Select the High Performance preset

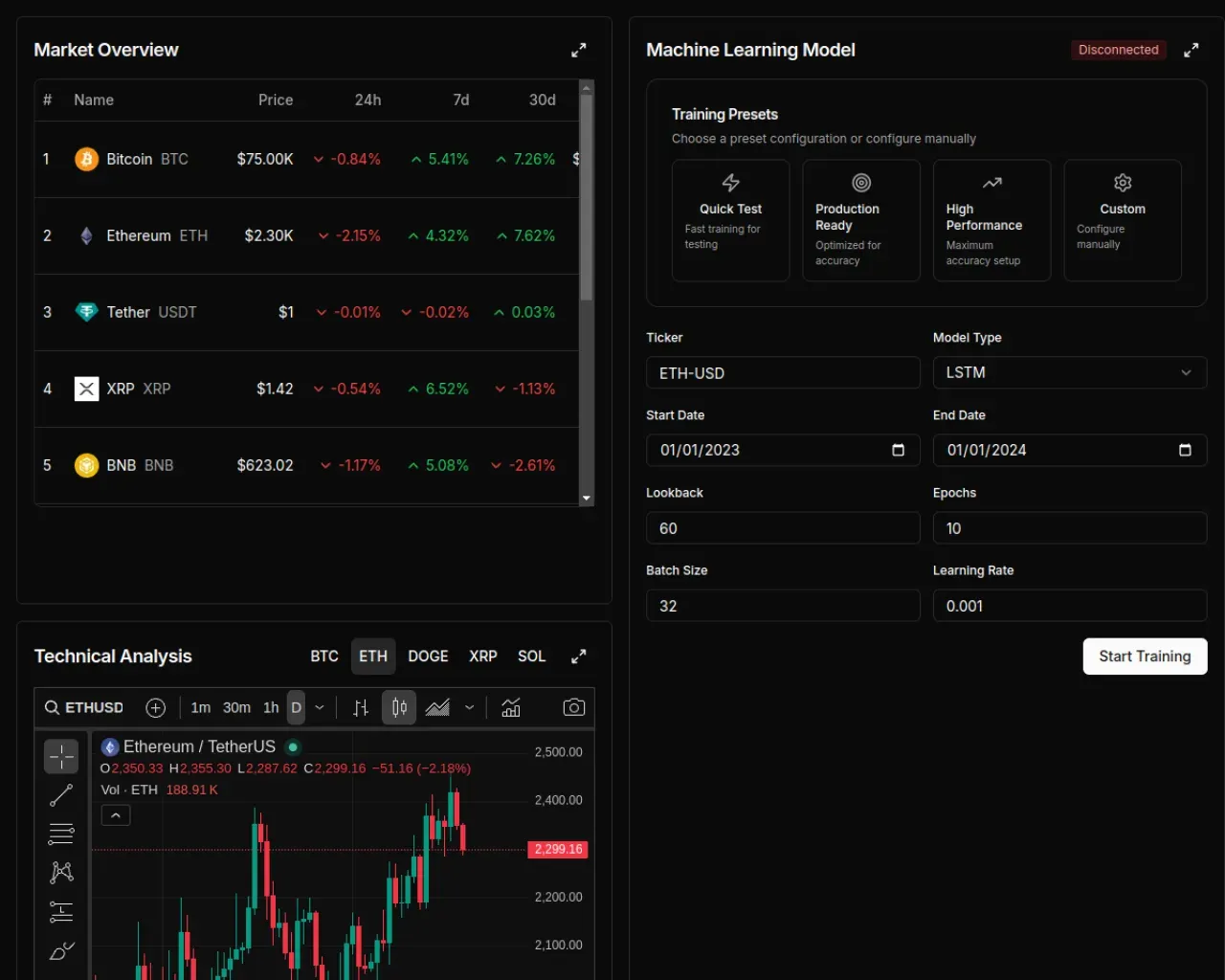[991, 220]
